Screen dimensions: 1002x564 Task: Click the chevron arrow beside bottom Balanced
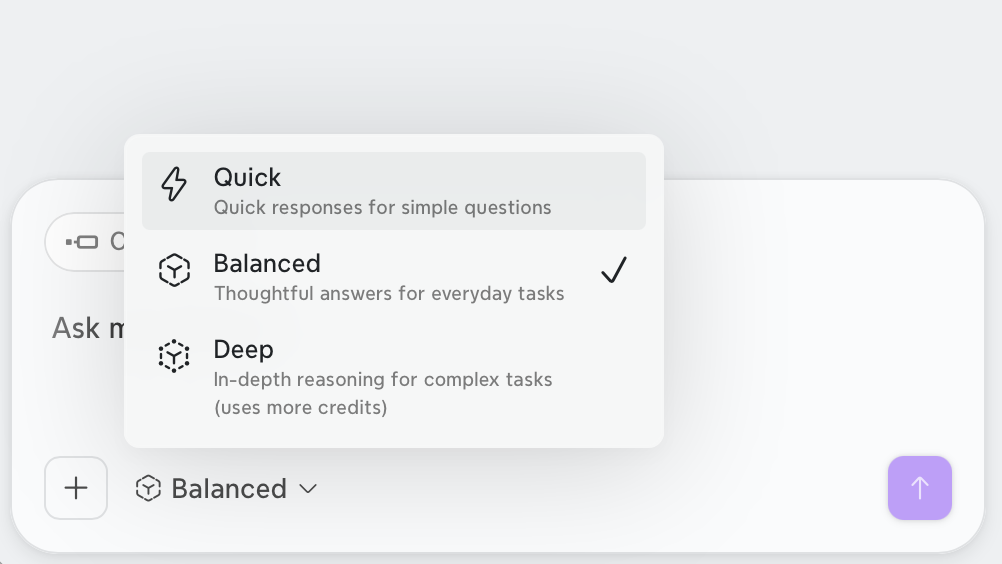[x=308, y=489]
